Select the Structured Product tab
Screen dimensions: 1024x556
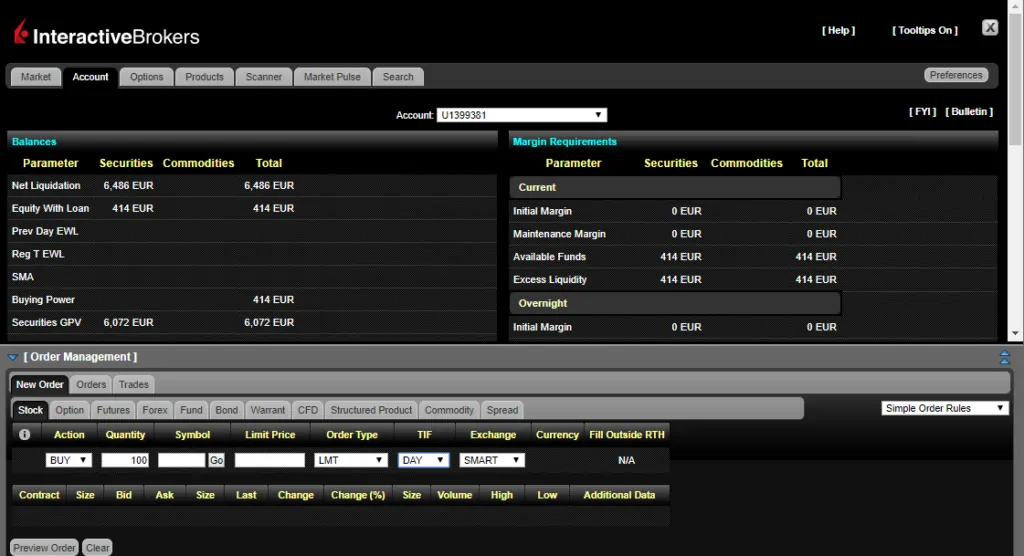click(x=371, y=410)
